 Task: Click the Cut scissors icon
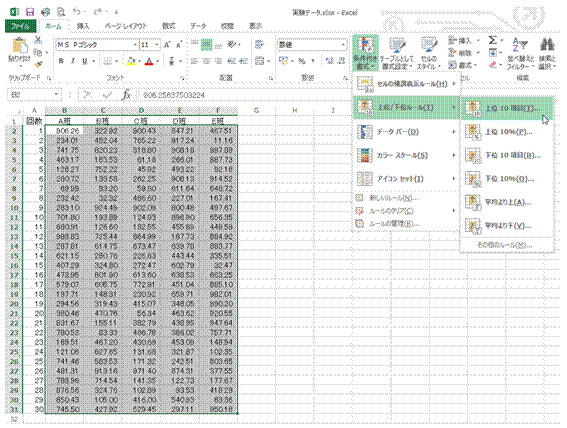(x=38, y=40)
